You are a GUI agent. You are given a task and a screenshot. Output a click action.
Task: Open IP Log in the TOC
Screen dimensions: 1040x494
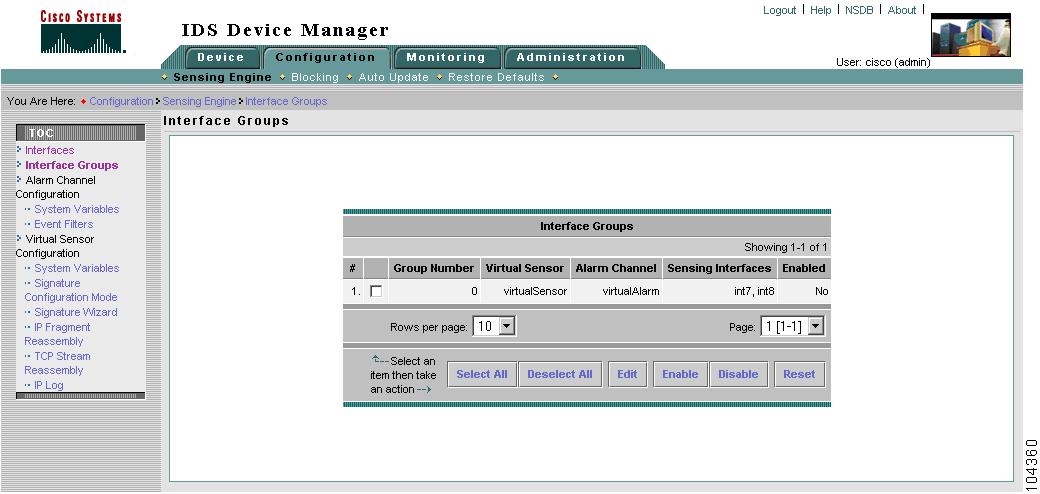[x=48, y=385]
